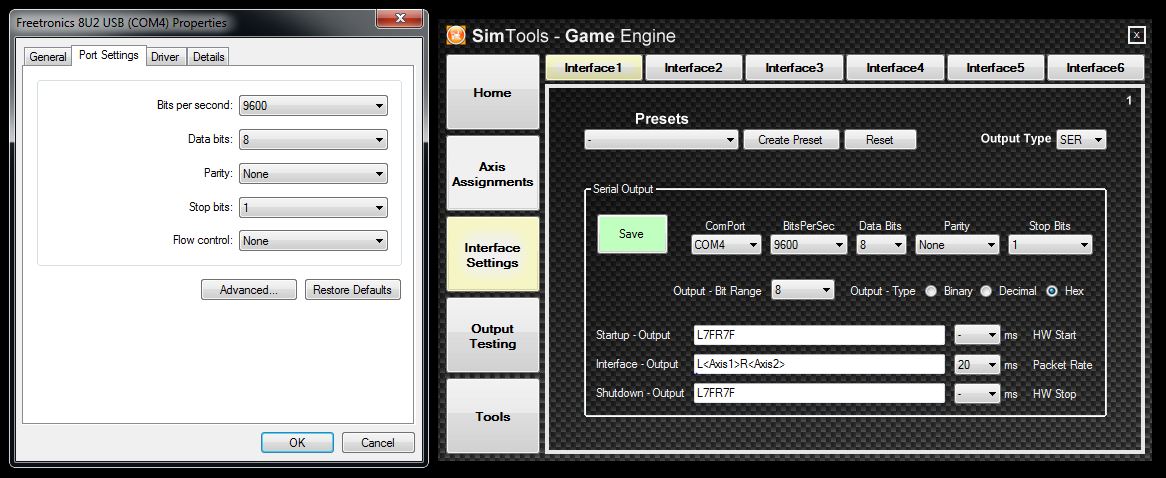
Task: Open the HW Stop ms dropdown
Action: tap(976, 393)
